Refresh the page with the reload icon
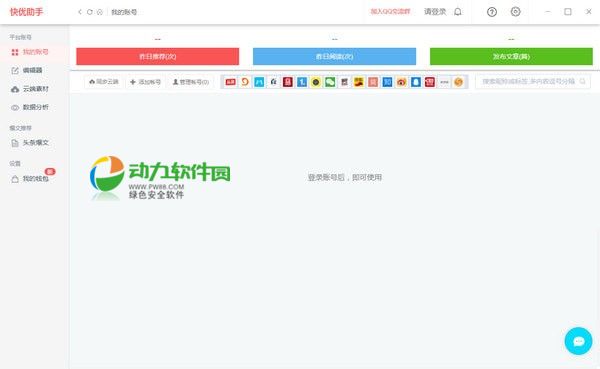The height and width of the screenshot is (369, 600). click(x=90, y=12)
